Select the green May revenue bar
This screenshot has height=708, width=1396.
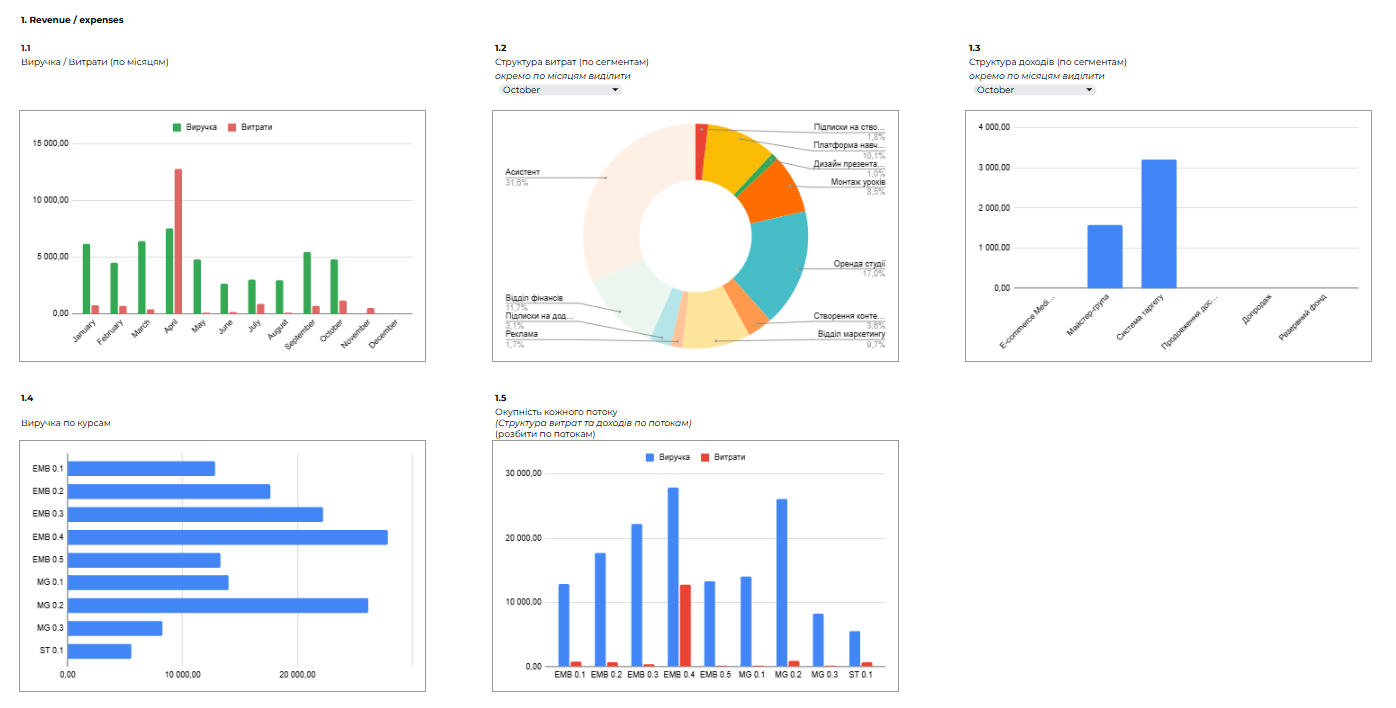click(x=197, y=286)
